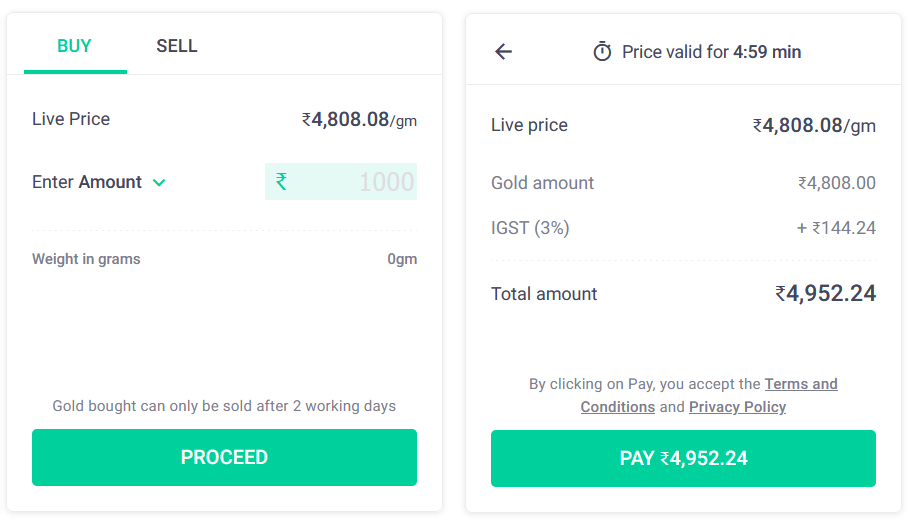
Task: Click the Gold amount ₹4,808.00 value
Action: coord(836,183)
